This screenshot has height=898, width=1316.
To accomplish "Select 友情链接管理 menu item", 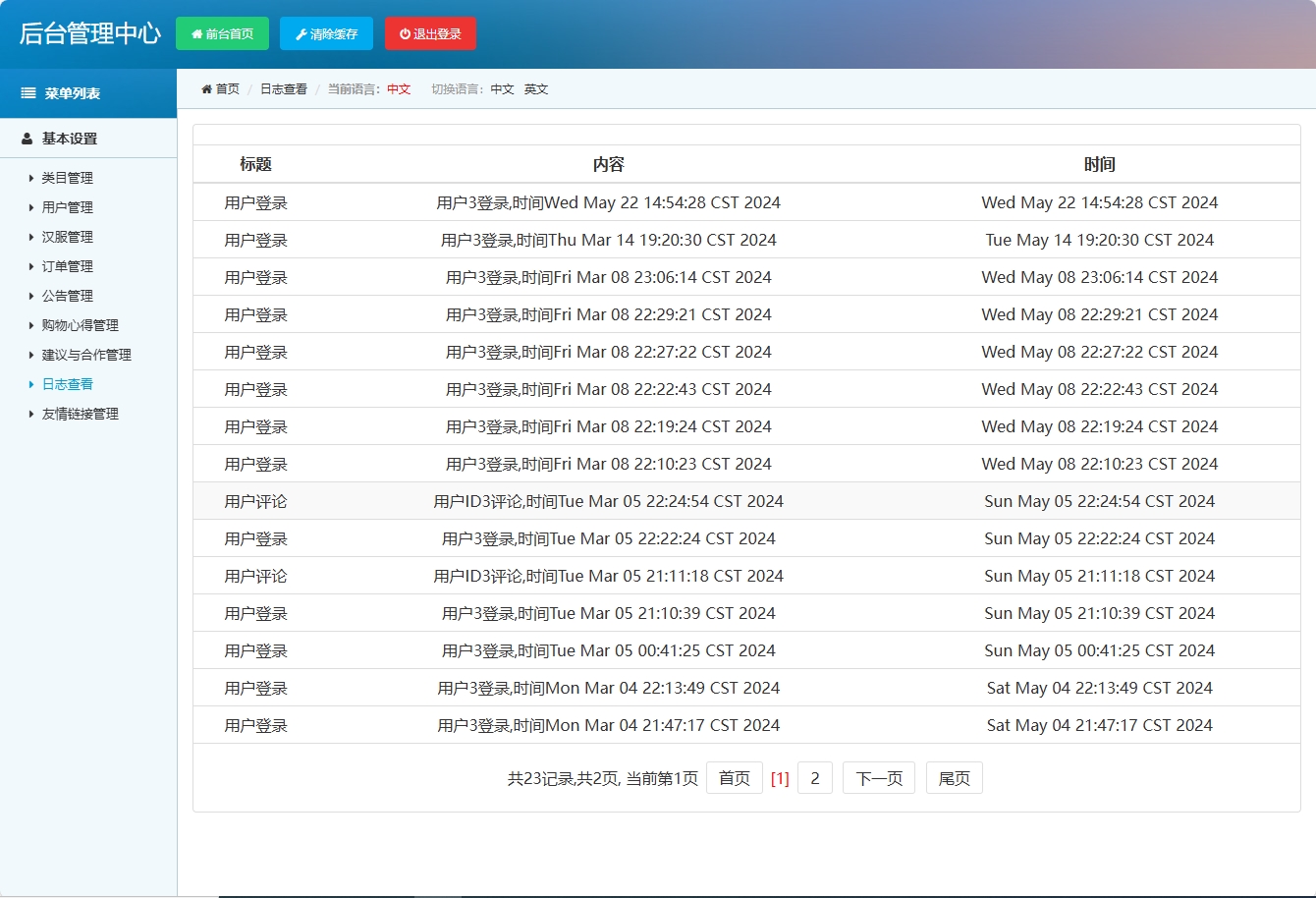I will tap(80, 414).
